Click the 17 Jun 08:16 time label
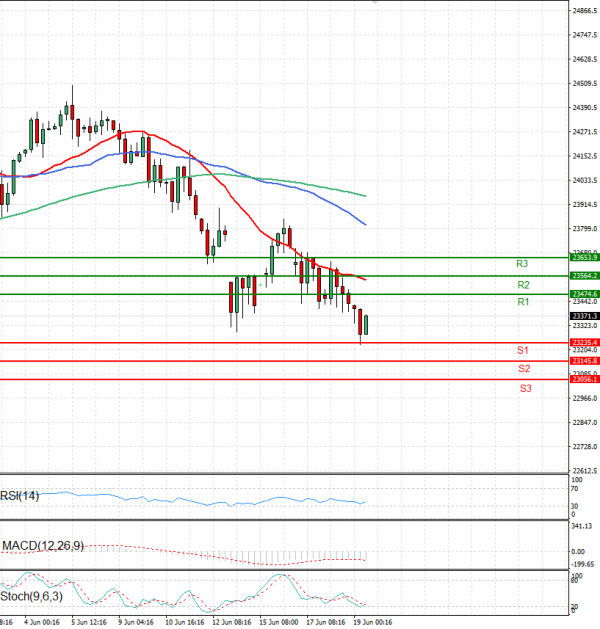600x629 pixels. (326, 622)
